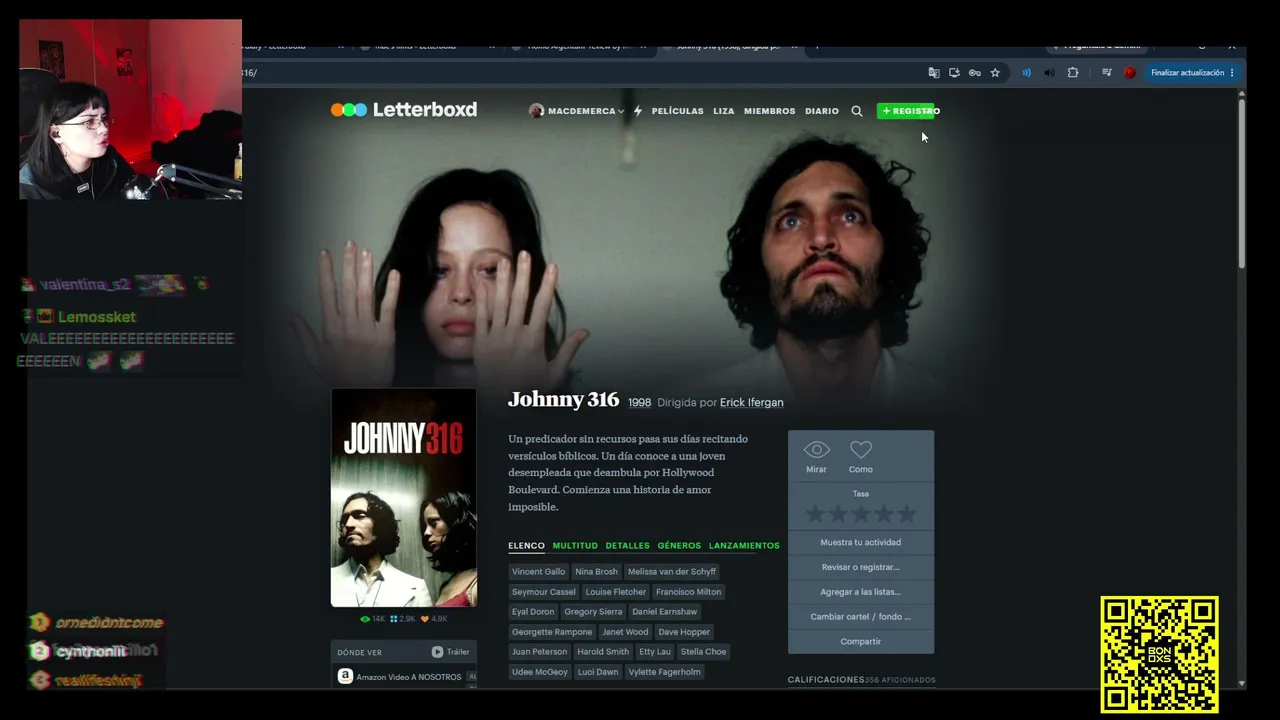Switch to the ELENCO tab

pyautogui.click(x=526, y=546)
